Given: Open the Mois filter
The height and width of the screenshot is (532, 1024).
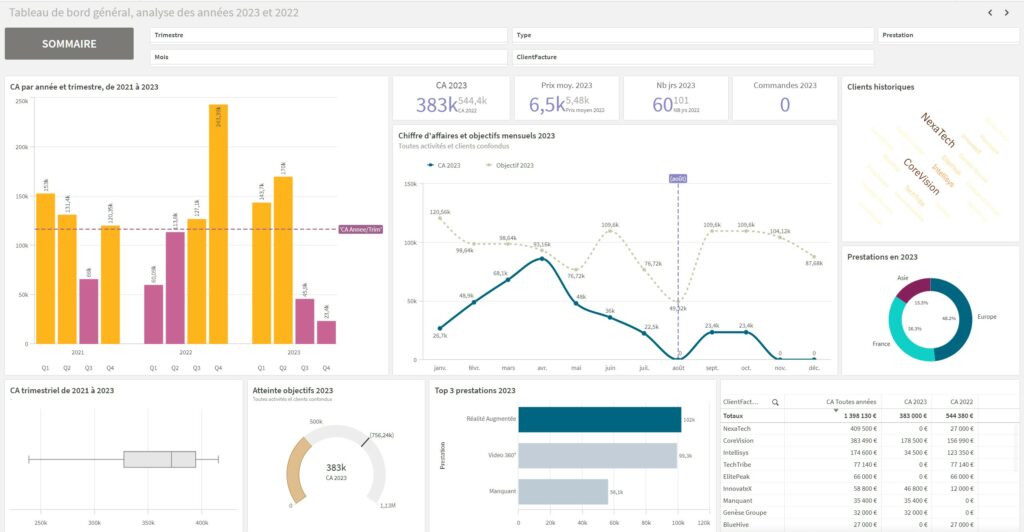Looking at the screenshot, I should (x=328, y=57).
